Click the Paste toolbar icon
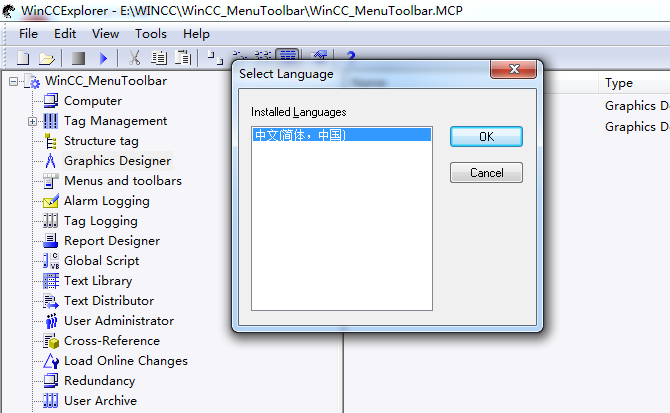 point(183,58)
